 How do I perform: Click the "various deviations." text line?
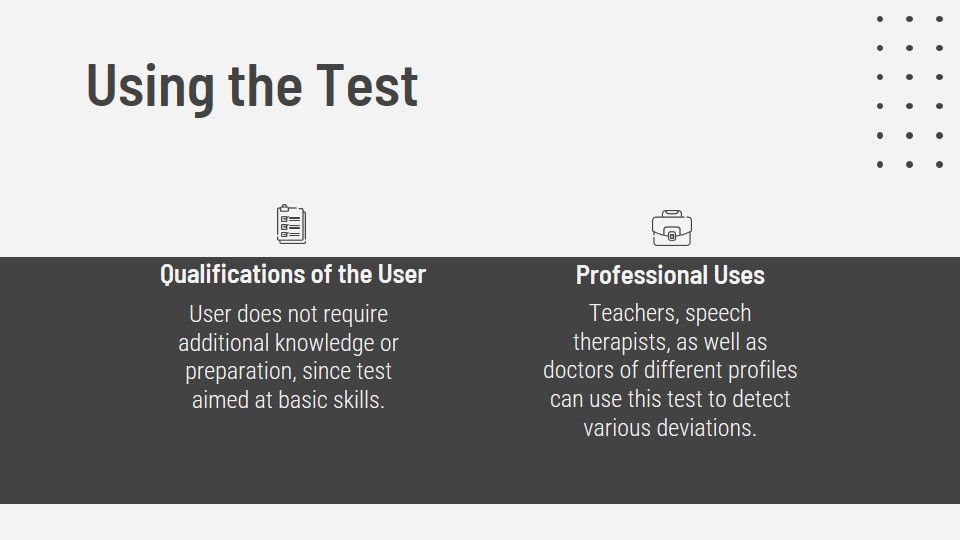point(670,428)
